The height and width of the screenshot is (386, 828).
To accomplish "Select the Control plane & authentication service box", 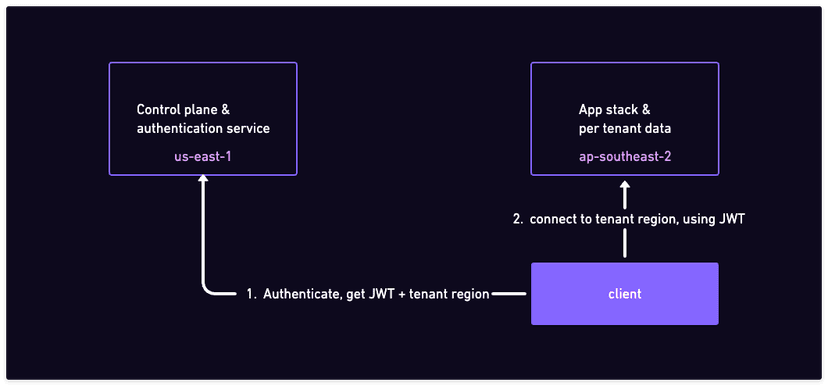I will click(x=203, y=118).
